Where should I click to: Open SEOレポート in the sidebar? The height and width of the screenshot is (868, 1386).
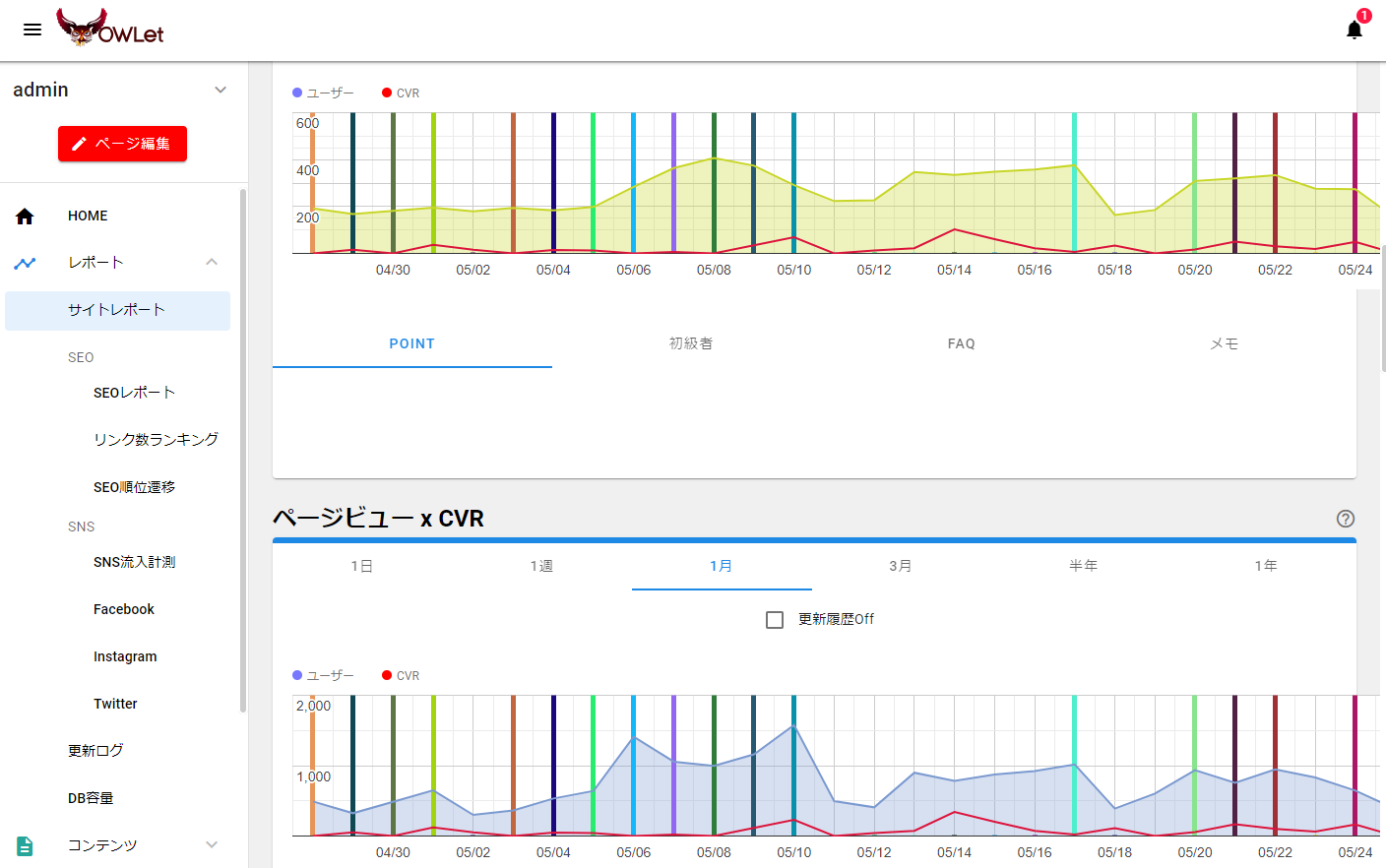(x=134, y=393)
